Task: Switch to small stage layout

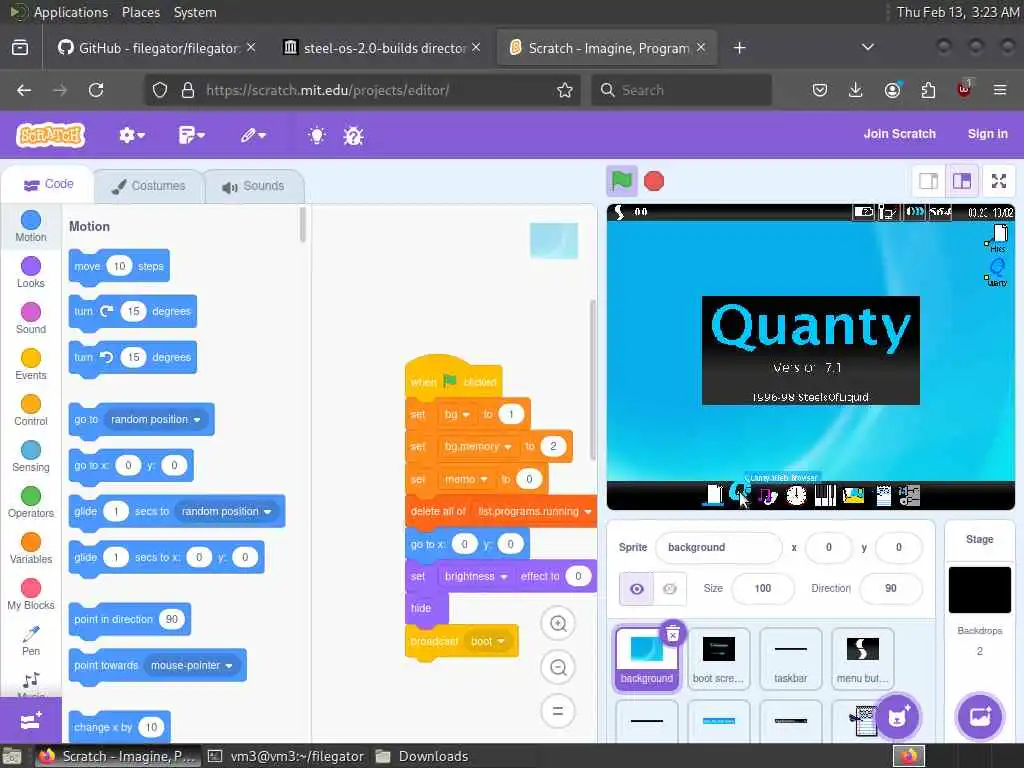Action: click(x=928, y=181)
